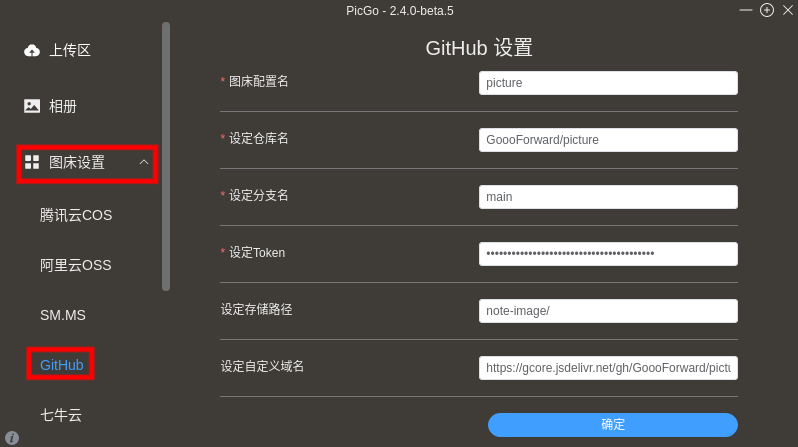
Task: Open the info icon at bottom left
Action: point(12,438)
